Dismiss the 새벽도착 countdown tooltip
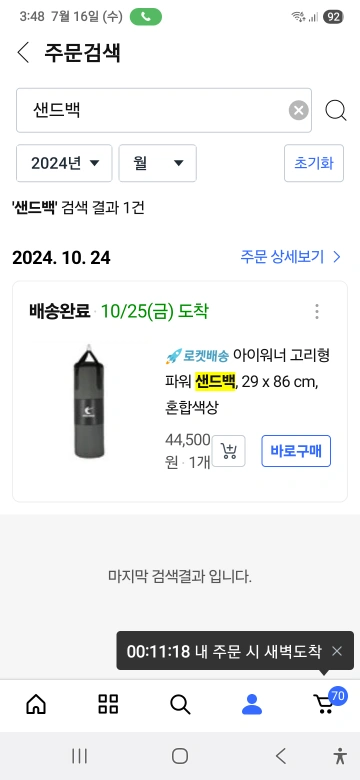This screenshot has width=360, height=780. point(337,651)
